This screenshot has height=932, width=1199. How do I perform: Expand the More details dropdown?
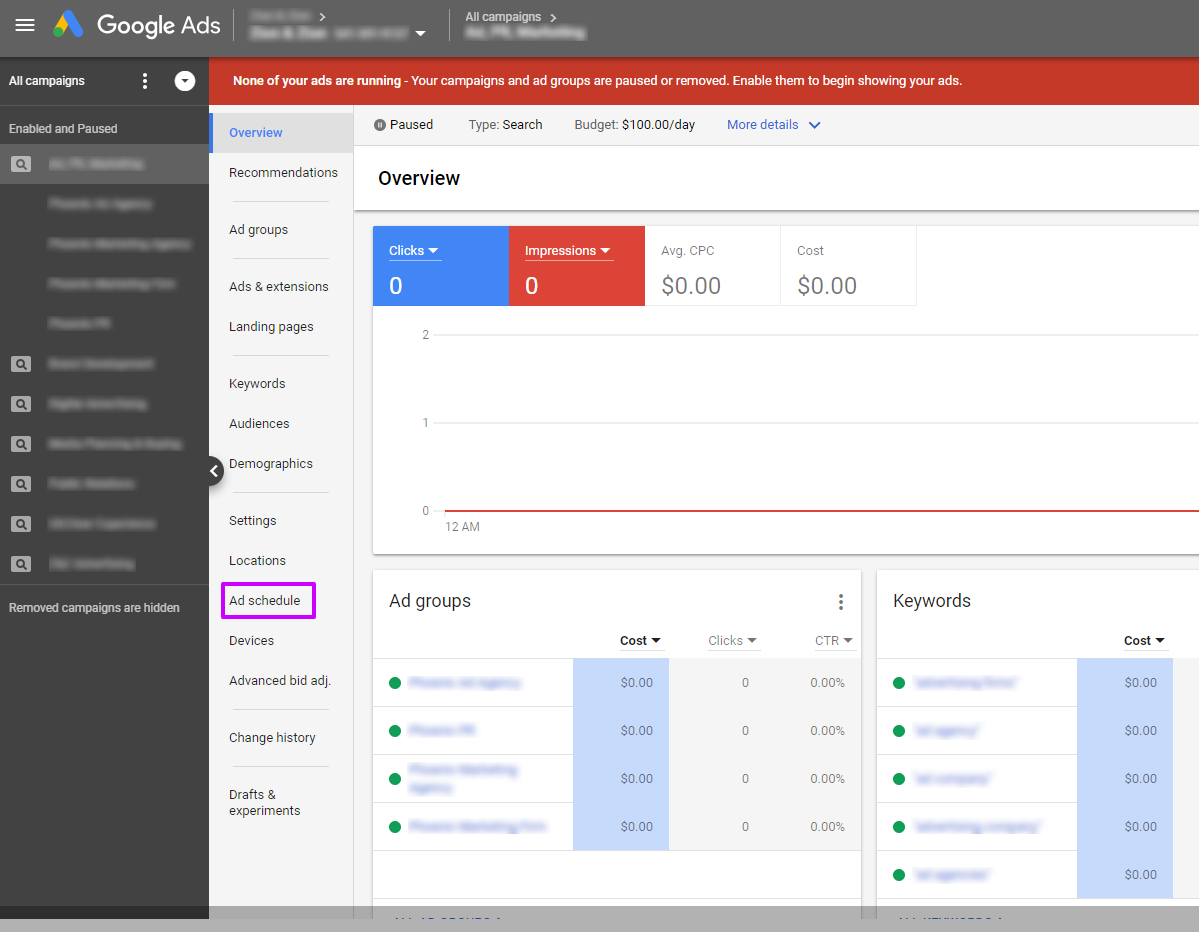tap(773, 124)
